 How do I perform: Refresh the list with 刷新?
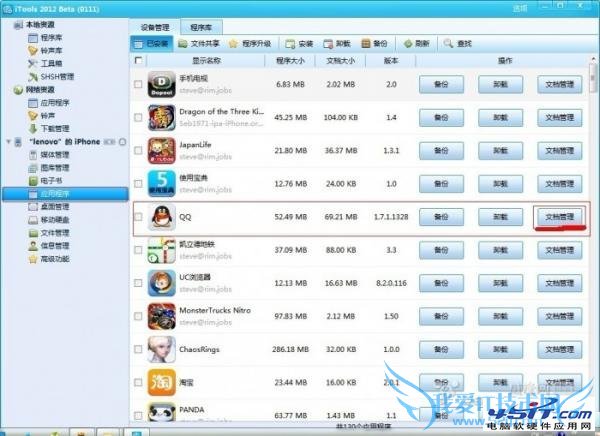pos(417,44)
